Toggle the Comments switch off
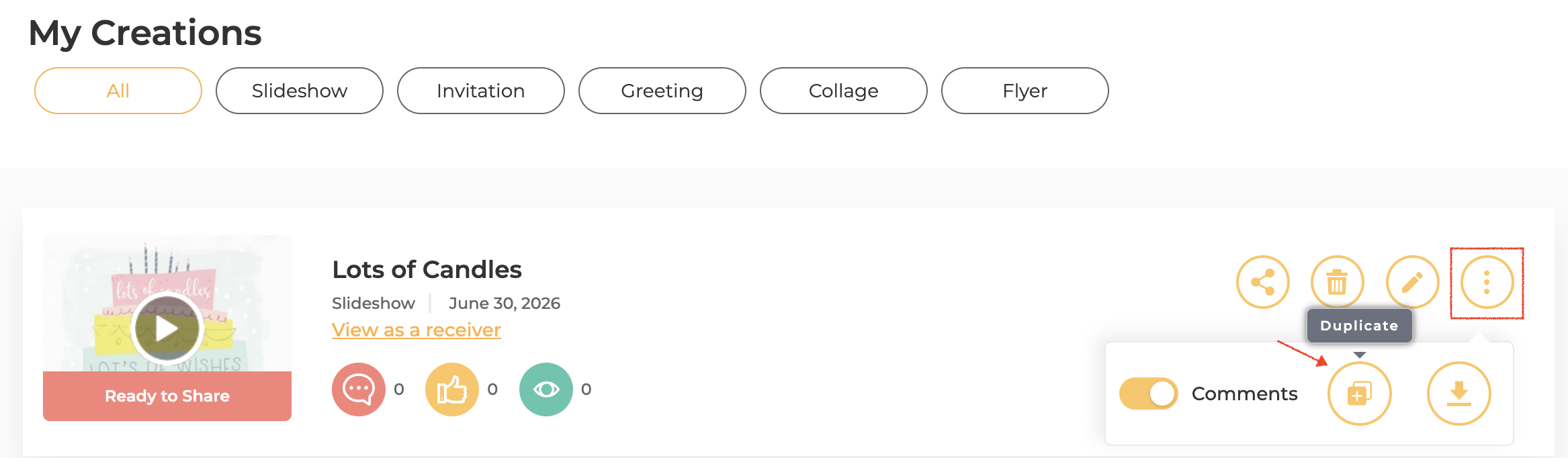 coord(1149,394)
